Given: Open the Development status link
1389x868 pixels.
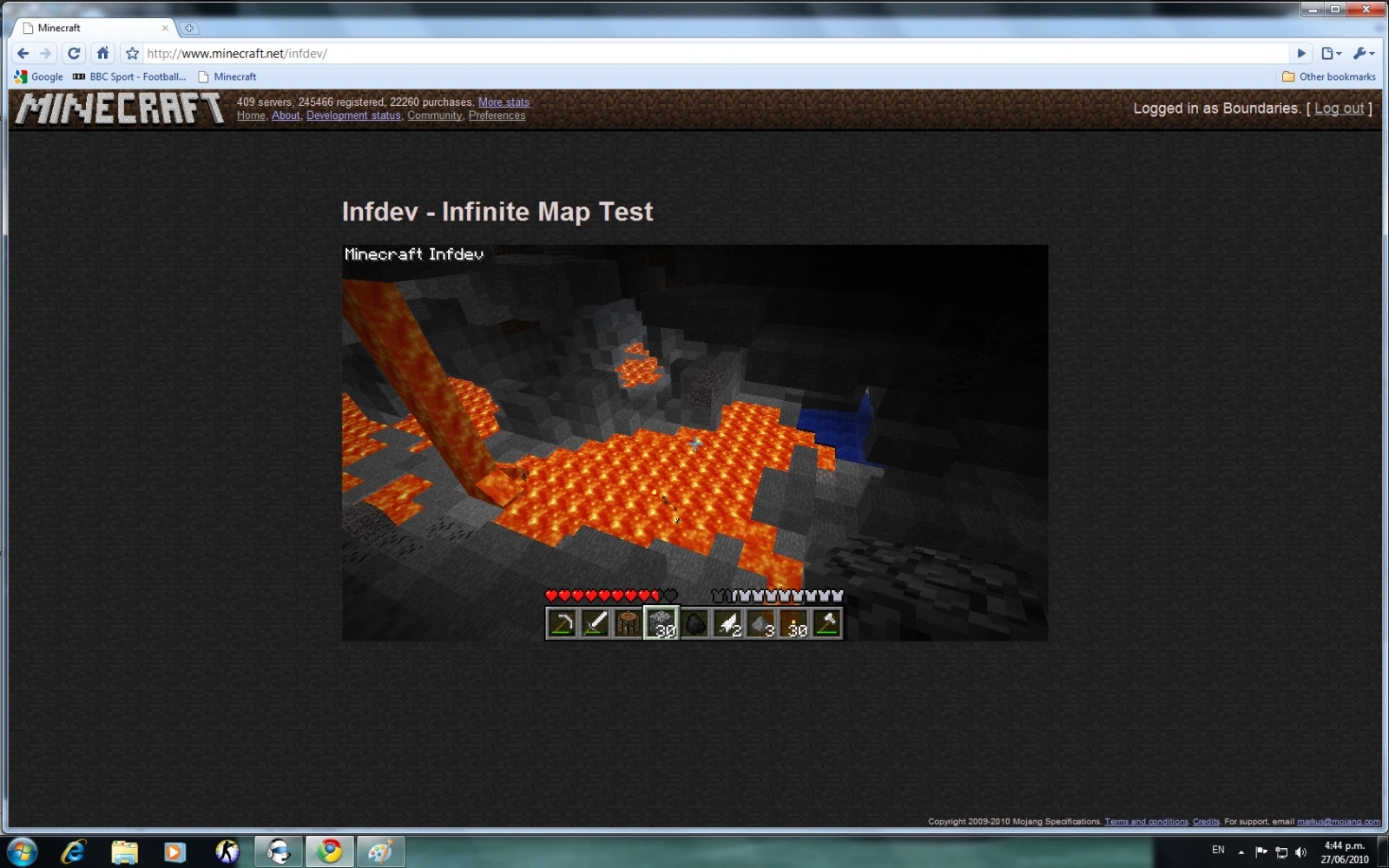Looking at the screenshot, I should (x=353, y=115).
